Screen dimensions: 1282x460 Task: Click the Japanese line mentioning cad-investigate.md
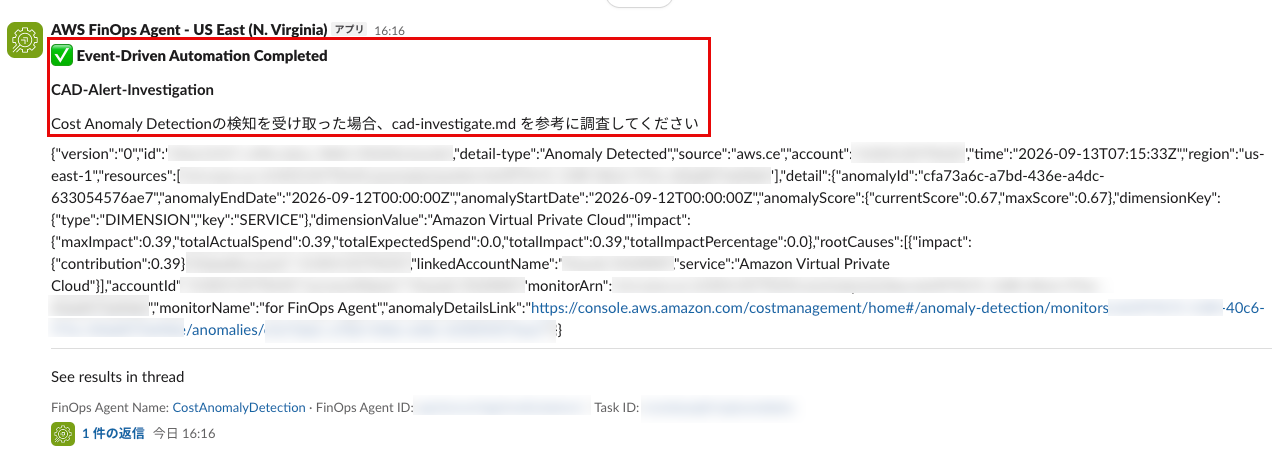pos(374,125)
